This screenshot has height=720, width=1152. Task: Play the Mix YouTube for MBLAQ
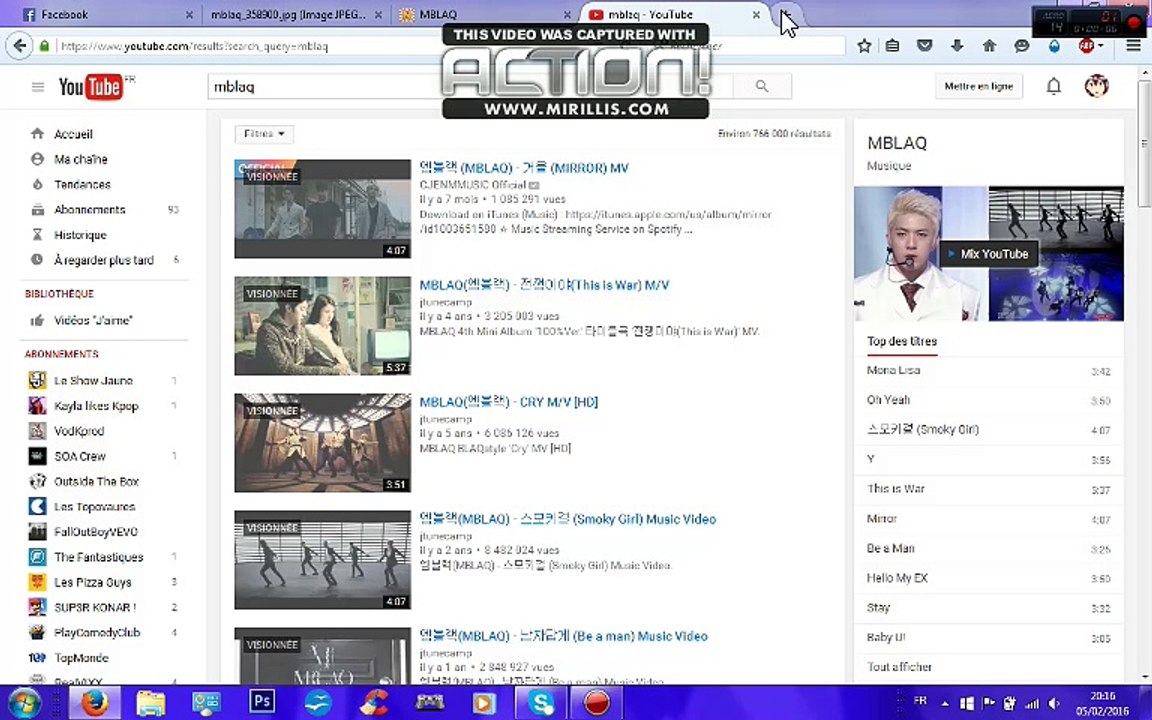988,253
